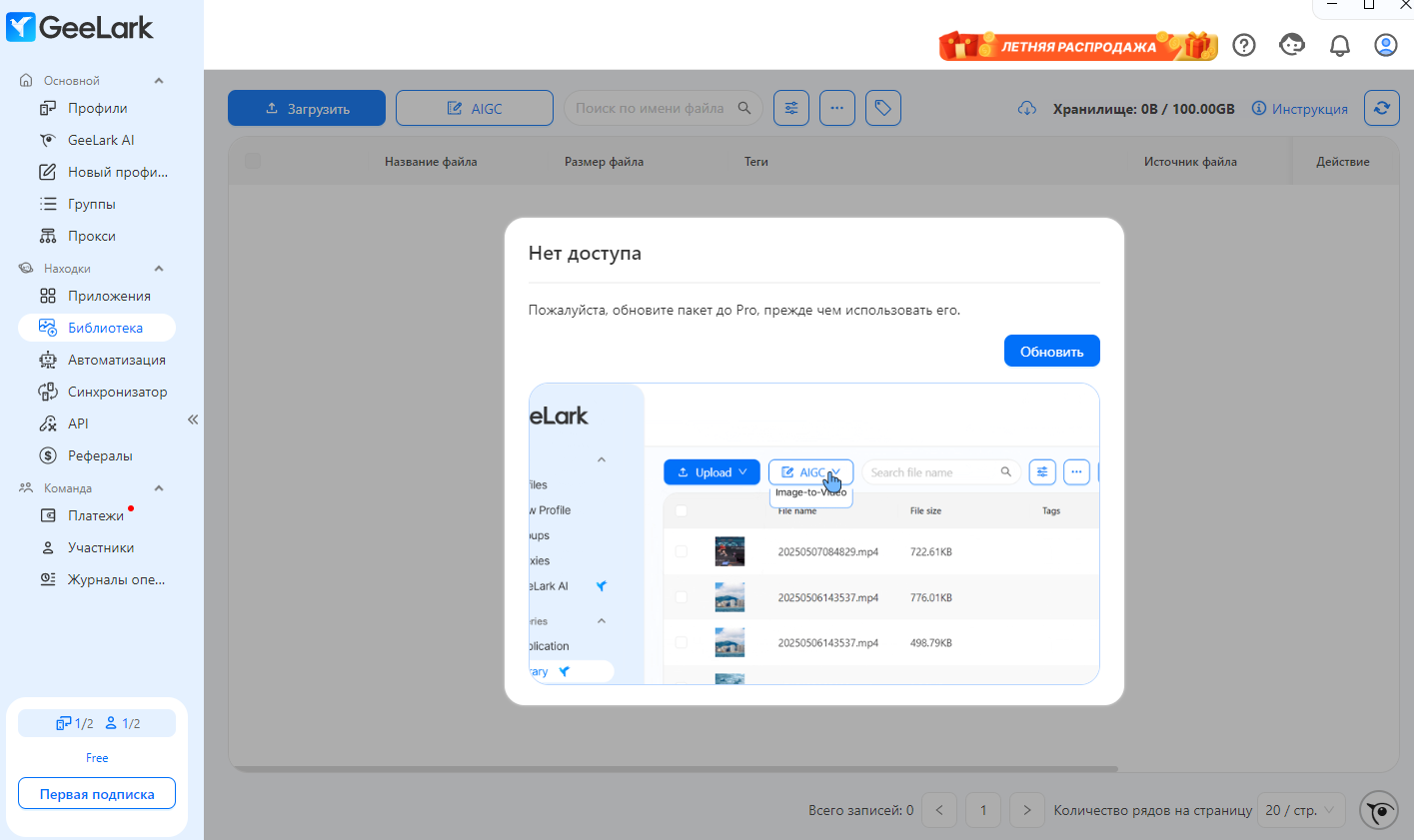Image resolution: width=1414 pixels, height=840 pixels.
Task: Collapse the Находки section chevron
Action: click(159, 269)
